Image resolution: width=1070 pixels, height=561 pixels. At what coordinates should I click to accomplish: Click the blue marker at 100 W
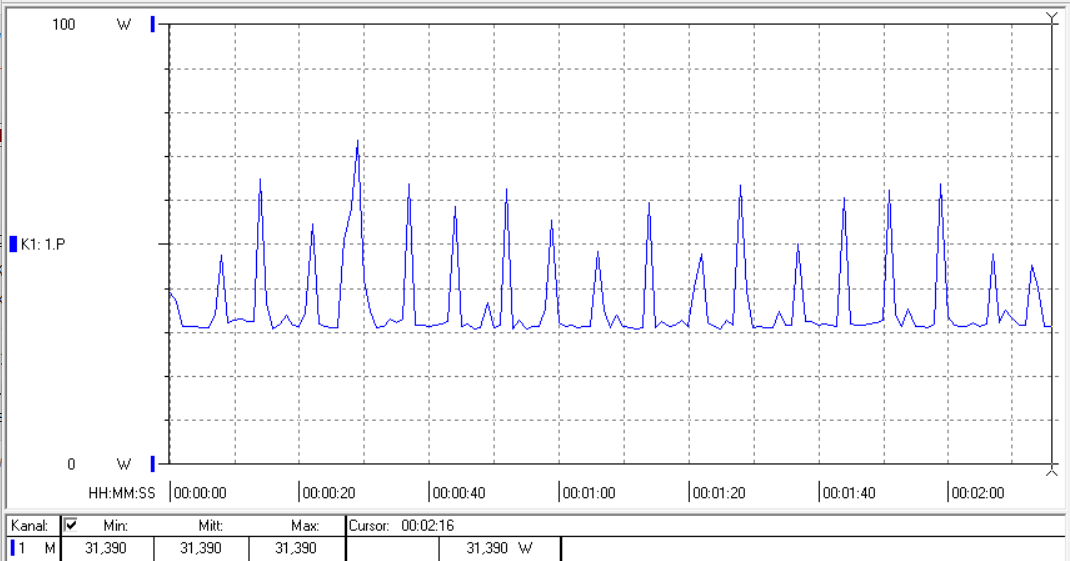(x=152, y=25)
